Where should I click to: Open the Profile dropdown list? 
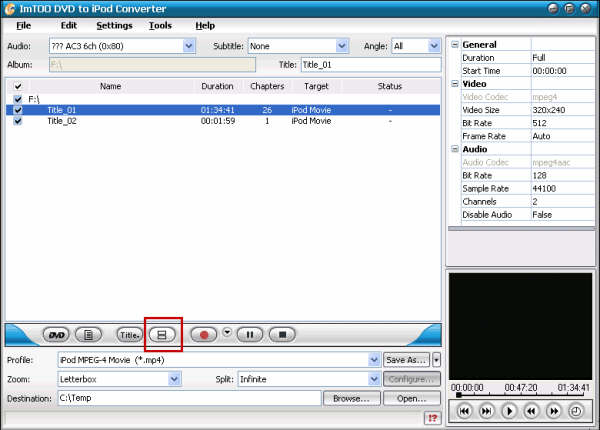coord(374,360)
